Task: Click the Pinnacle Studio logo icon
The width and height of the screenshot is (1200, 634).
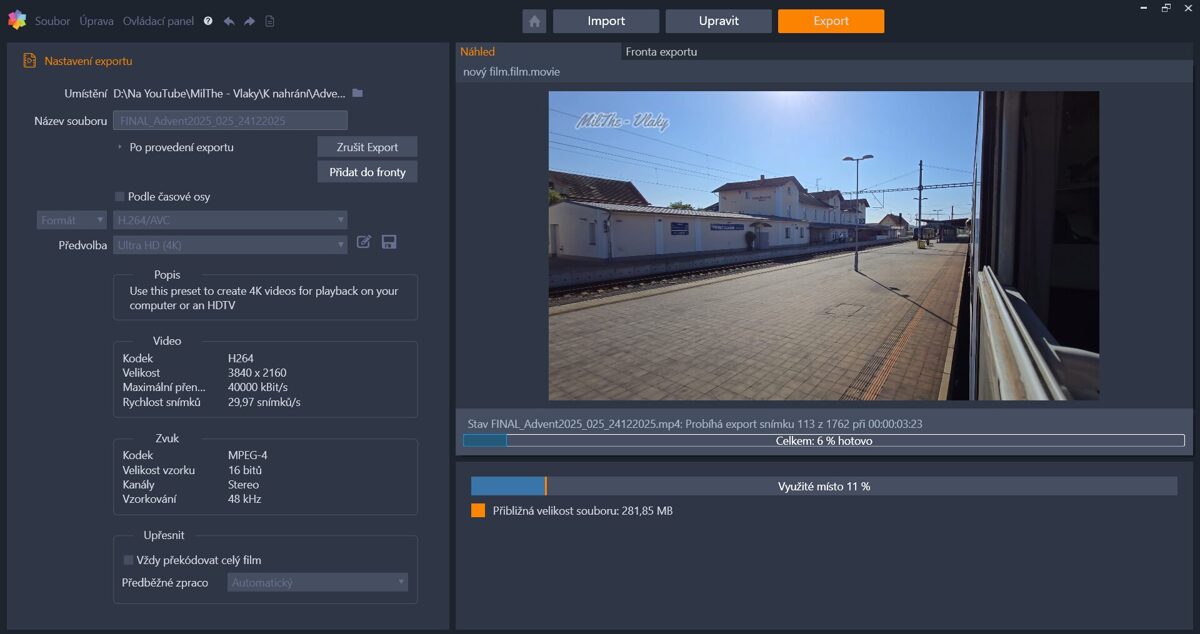Action: pyautogui.click(x=16, y=20)
